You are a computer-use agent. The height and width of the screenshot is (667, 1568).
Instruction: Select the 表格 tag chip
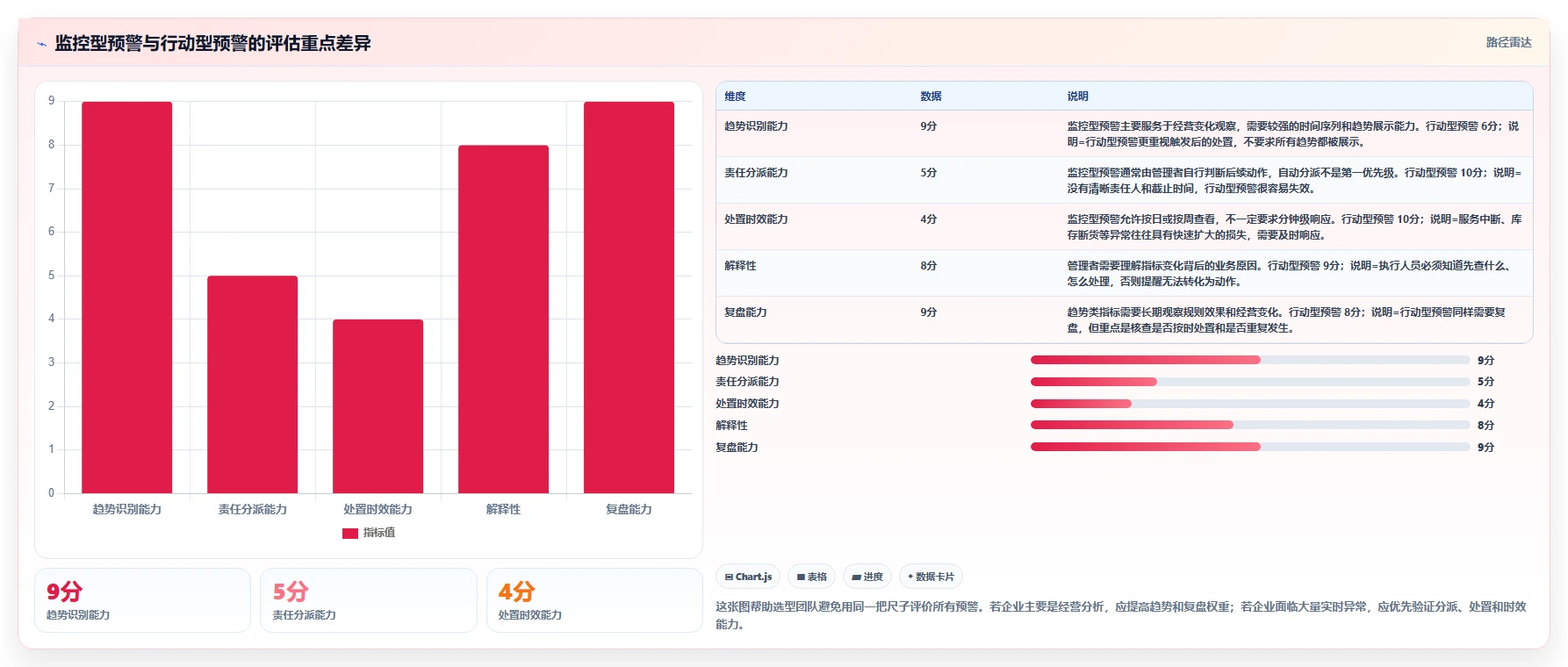pos(811,577)
